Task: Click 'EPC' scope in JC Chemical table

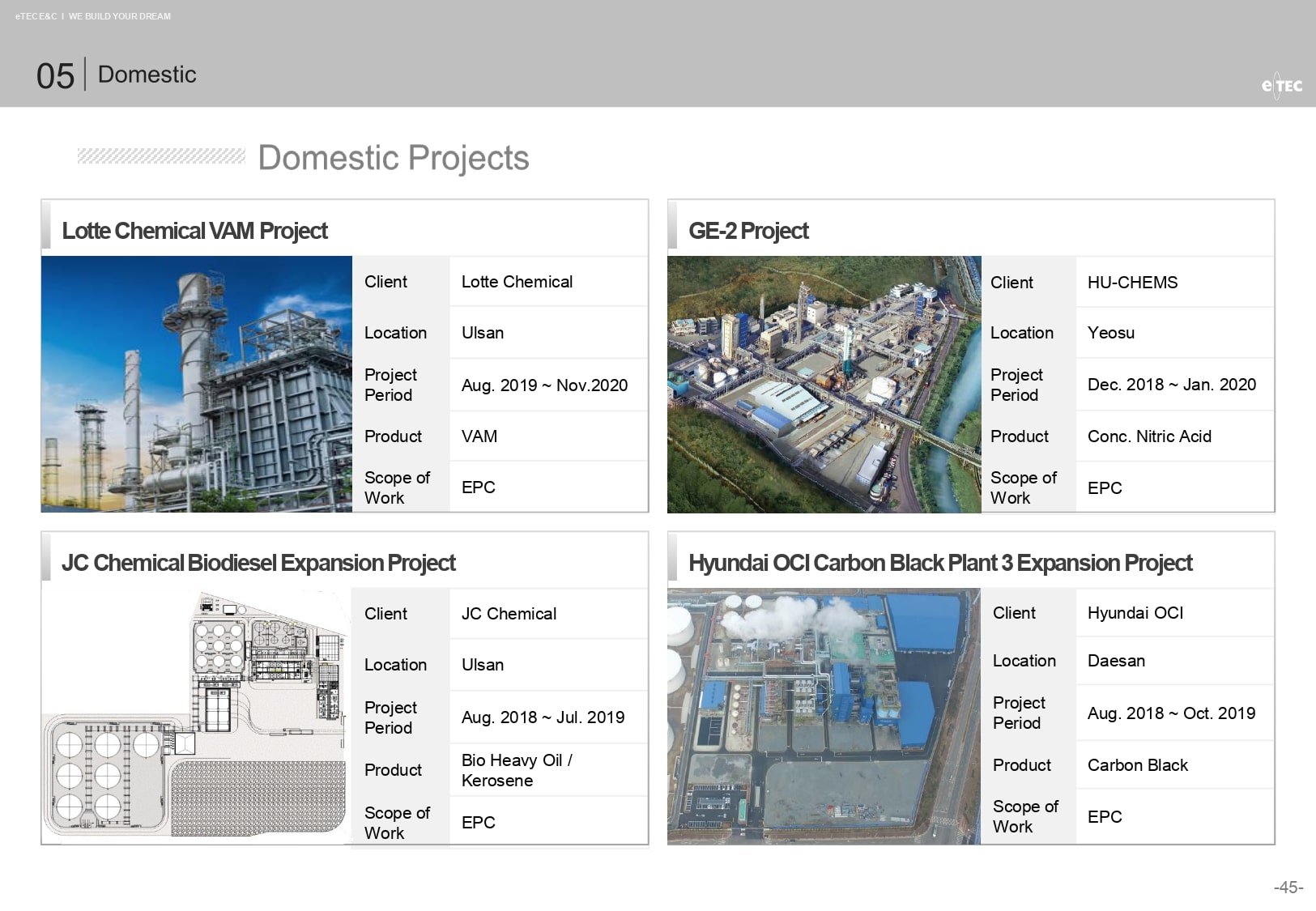Action: pos(479,823)
